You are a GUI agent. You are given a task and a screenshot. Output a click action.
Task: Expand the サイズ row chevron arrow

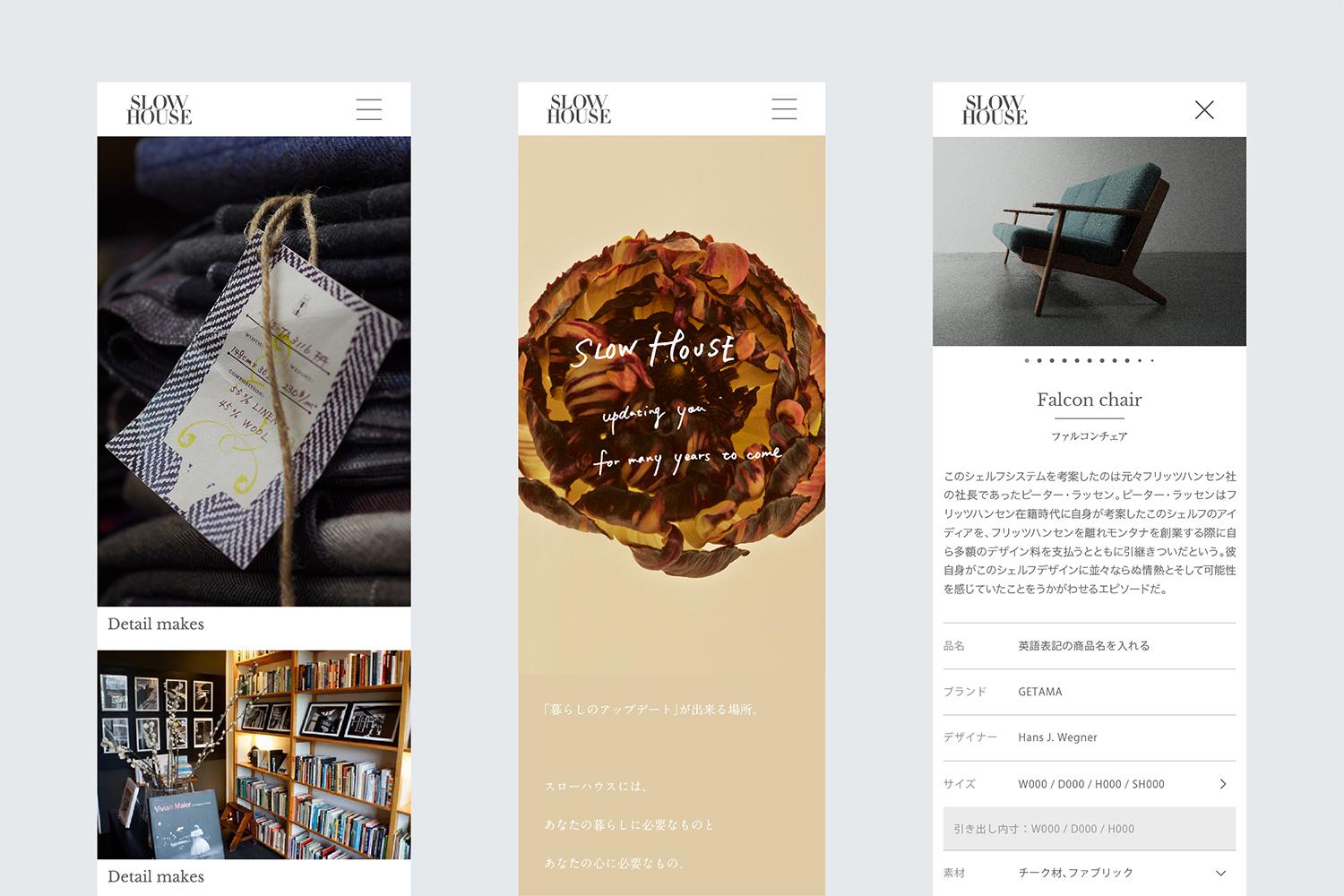tap(1223, 784)
